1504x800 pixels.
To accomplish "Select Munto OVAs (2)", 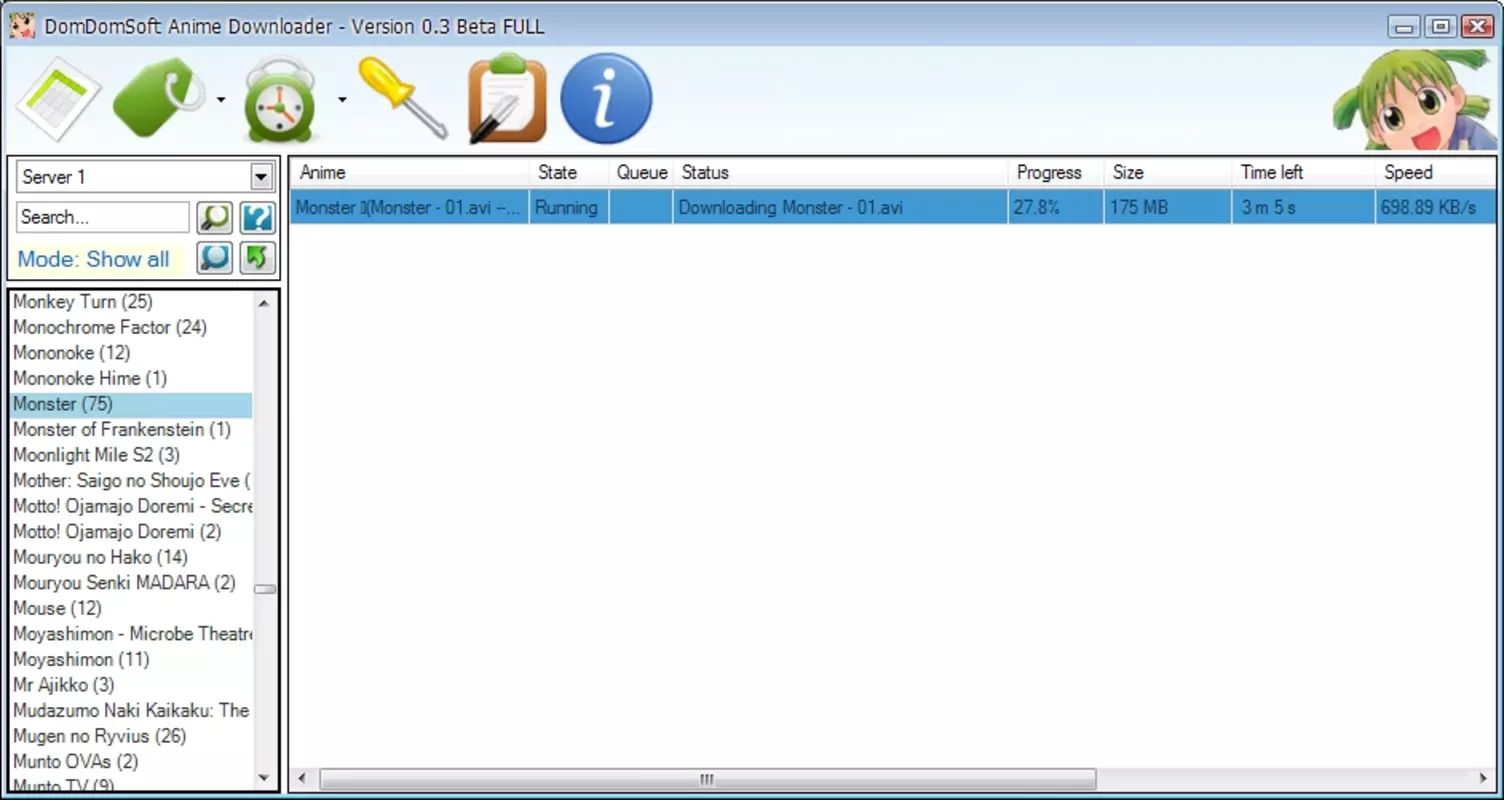I will point(131,761).
